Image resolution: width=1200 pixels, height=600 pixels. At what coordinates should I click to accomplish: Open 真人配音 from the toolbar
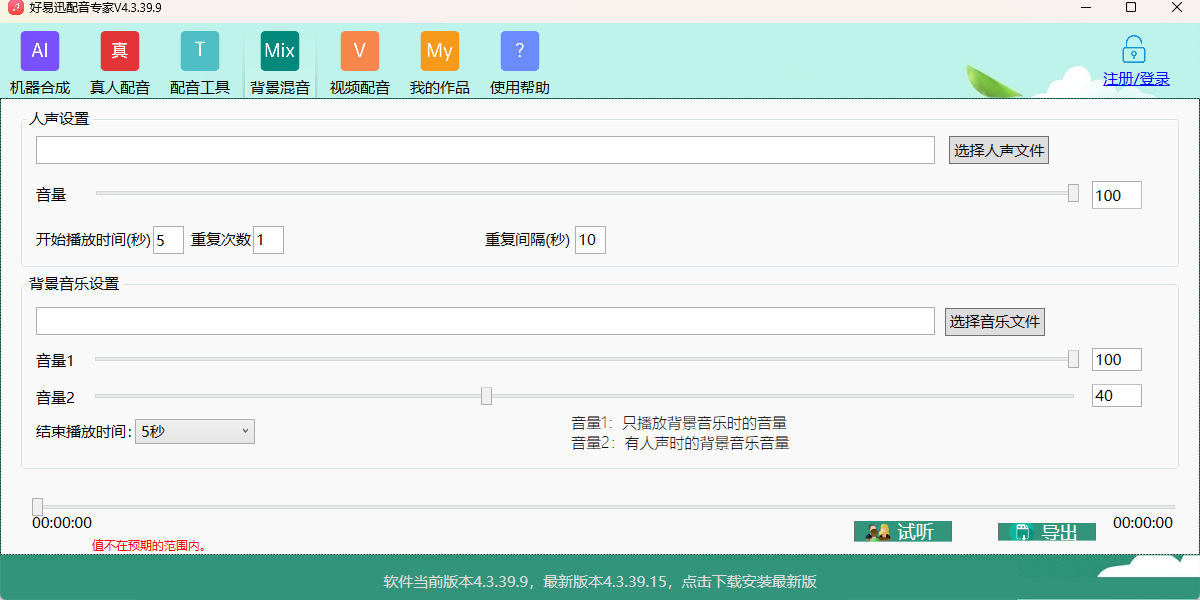click(119, 50)
